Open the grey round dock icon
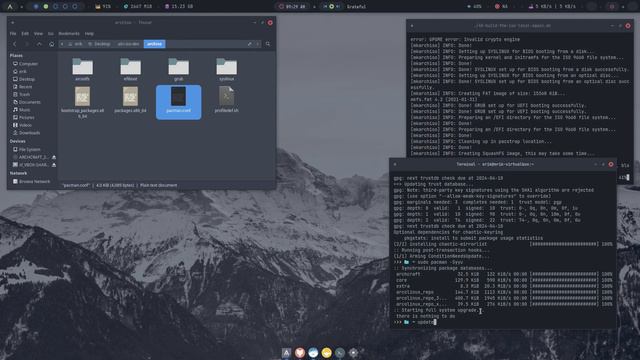This screenshot has width=640, height=360. point(340,353)
